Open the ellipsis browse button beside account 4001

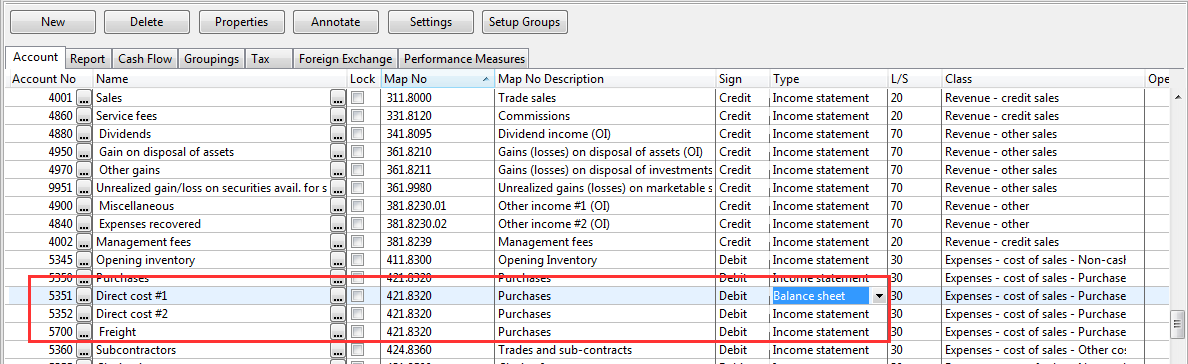point(84,98)
